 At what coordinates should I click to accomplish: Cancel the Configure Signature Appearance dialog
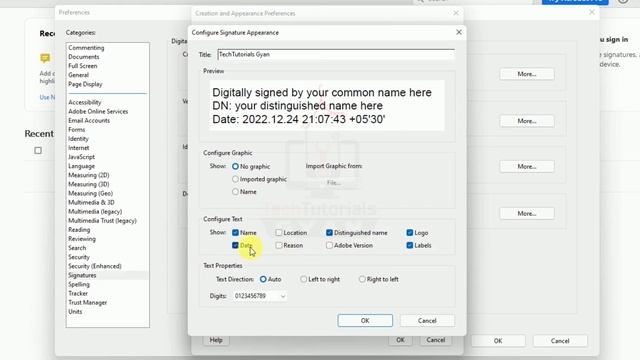point(427,321)
